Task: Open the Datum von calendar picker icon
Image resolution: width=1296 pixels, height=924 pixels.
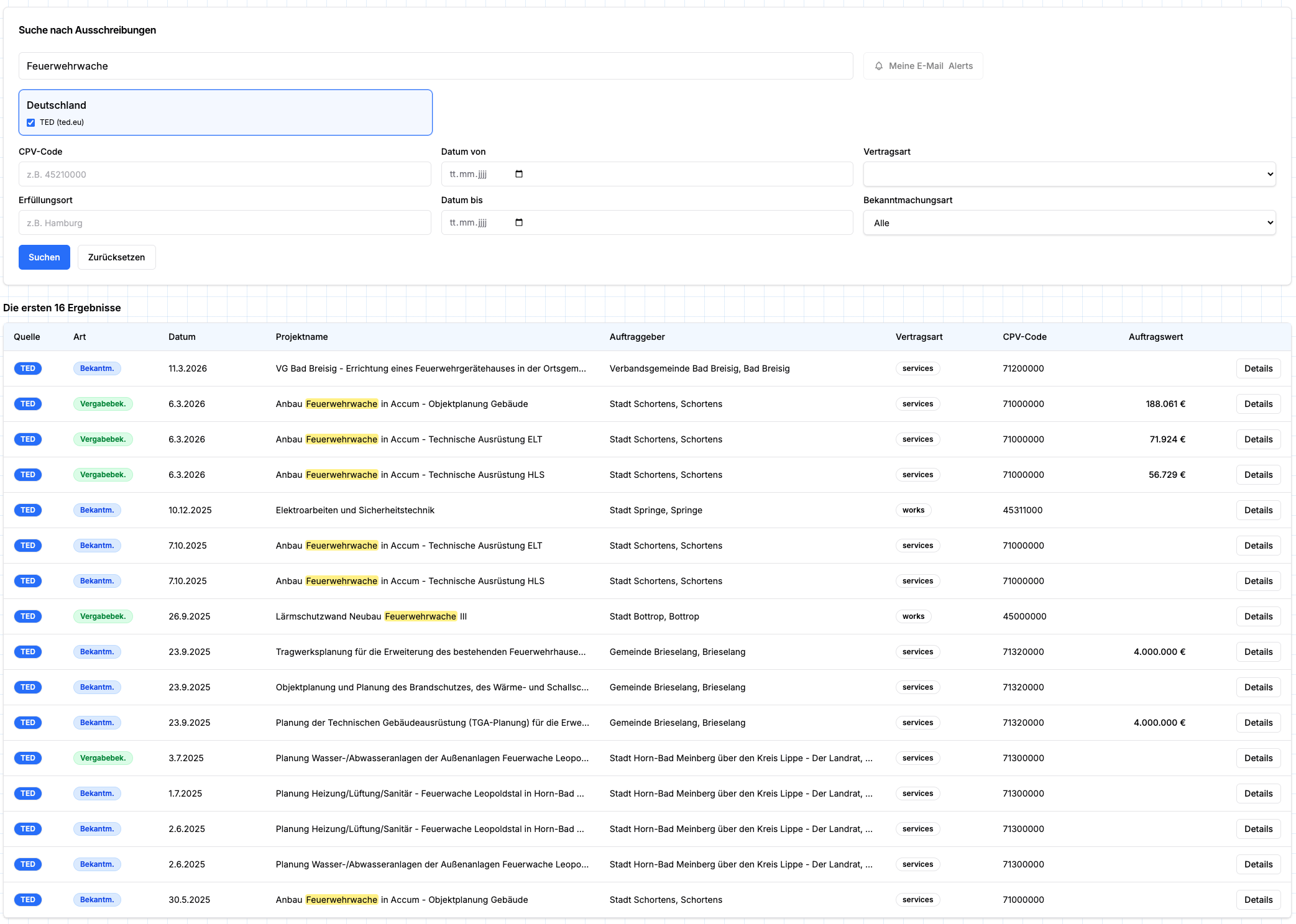Action: coord(519,174)
